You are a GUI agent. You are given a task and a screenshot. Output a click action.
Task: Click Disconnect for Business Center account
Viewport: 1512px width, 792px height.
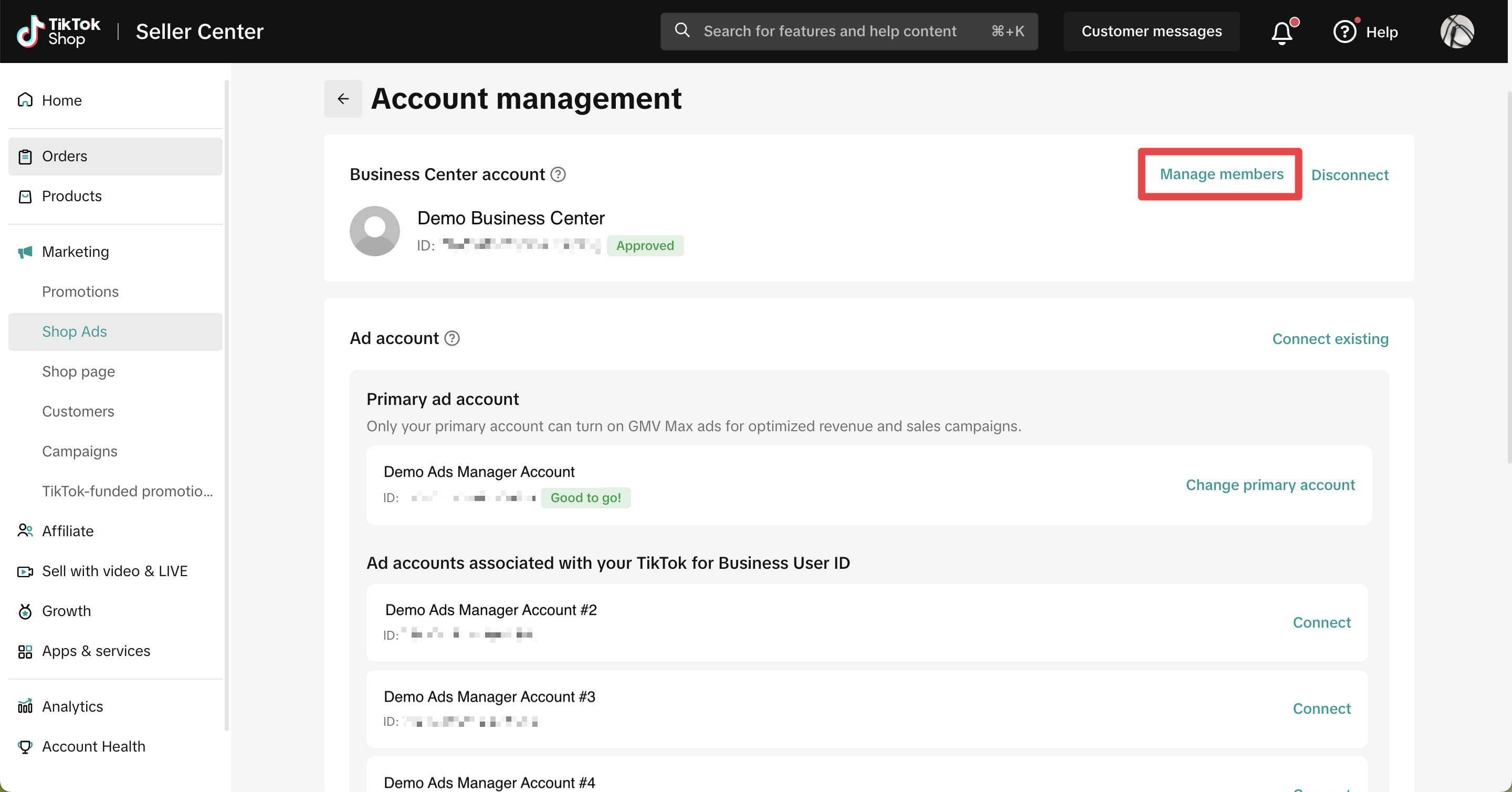(x=1349, y=175)
